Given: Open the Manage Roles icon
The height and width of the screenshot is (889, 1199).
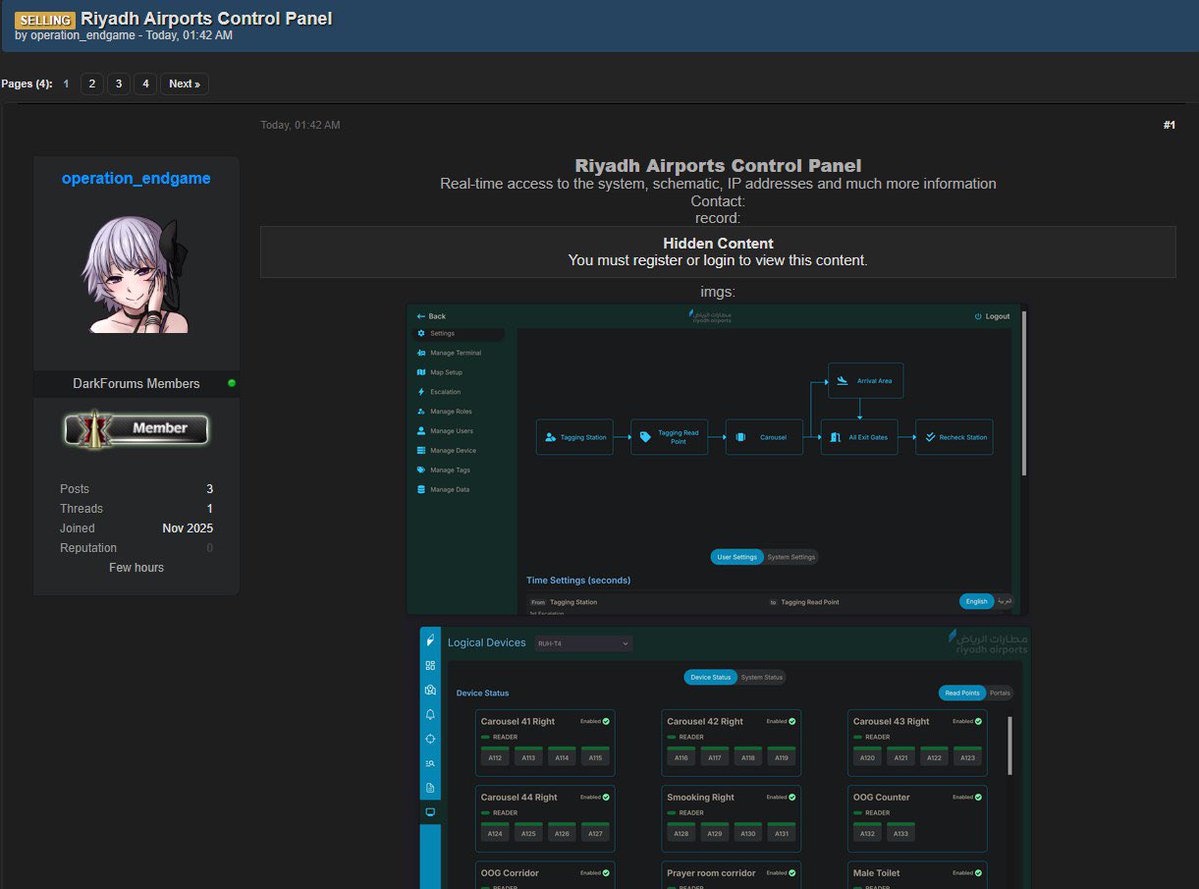Looking at the screenshot, I should pos(421,411).
